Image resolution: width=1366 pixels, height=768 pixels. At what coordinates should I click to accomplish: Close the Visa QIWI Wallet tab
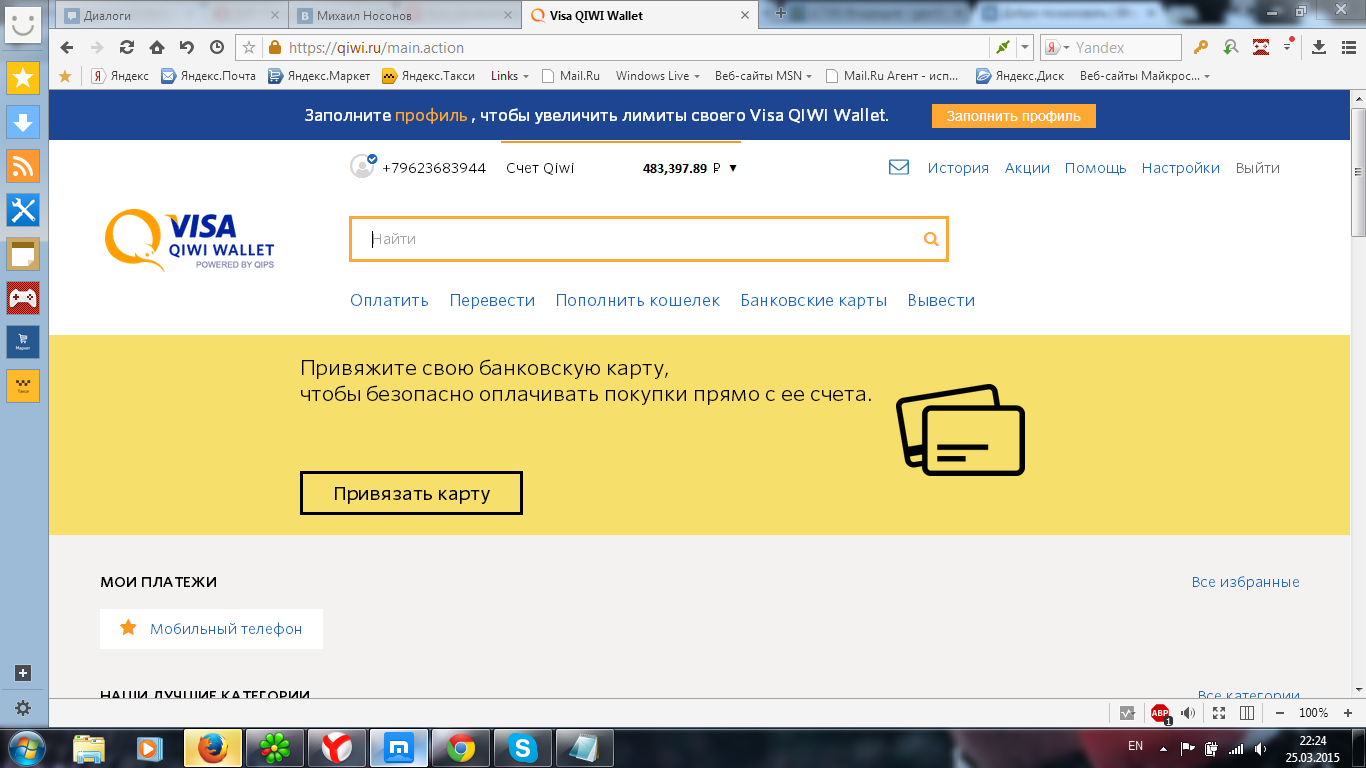tap(744, 15)
